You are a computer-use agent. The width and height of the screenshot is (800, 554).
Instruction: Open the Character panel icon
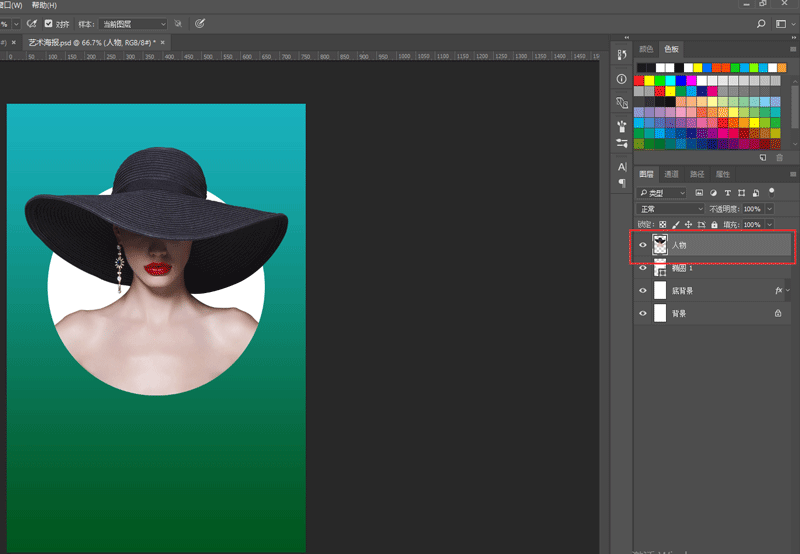click(x=622, y=167)
